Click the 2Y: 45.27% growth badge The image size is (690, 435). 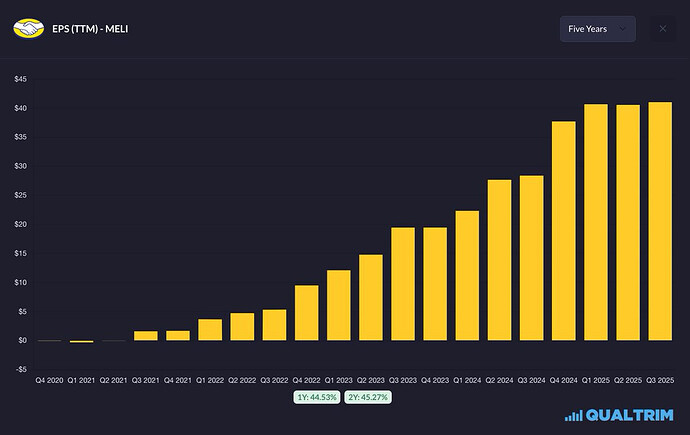point(368,397)
